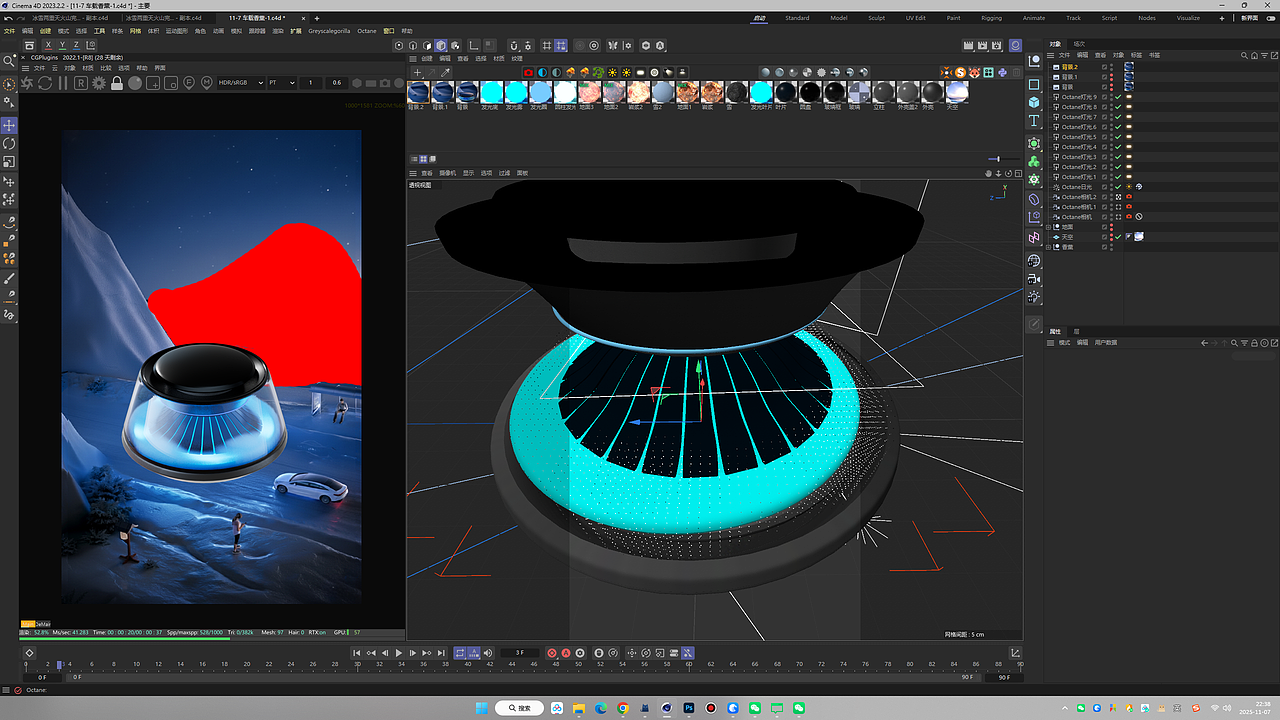Click the lock icon in the render viewer toolbar

pos(117,84)
